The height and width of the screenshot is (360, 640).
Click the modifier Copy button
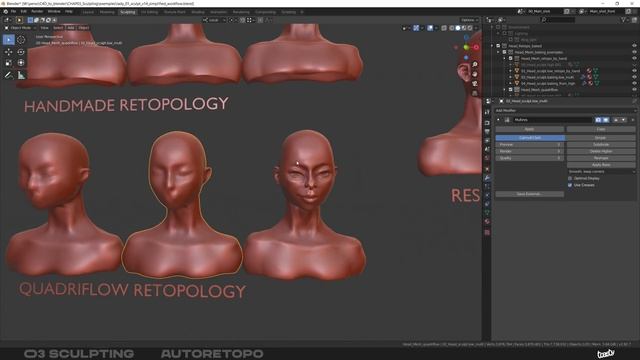pos(601,129)
